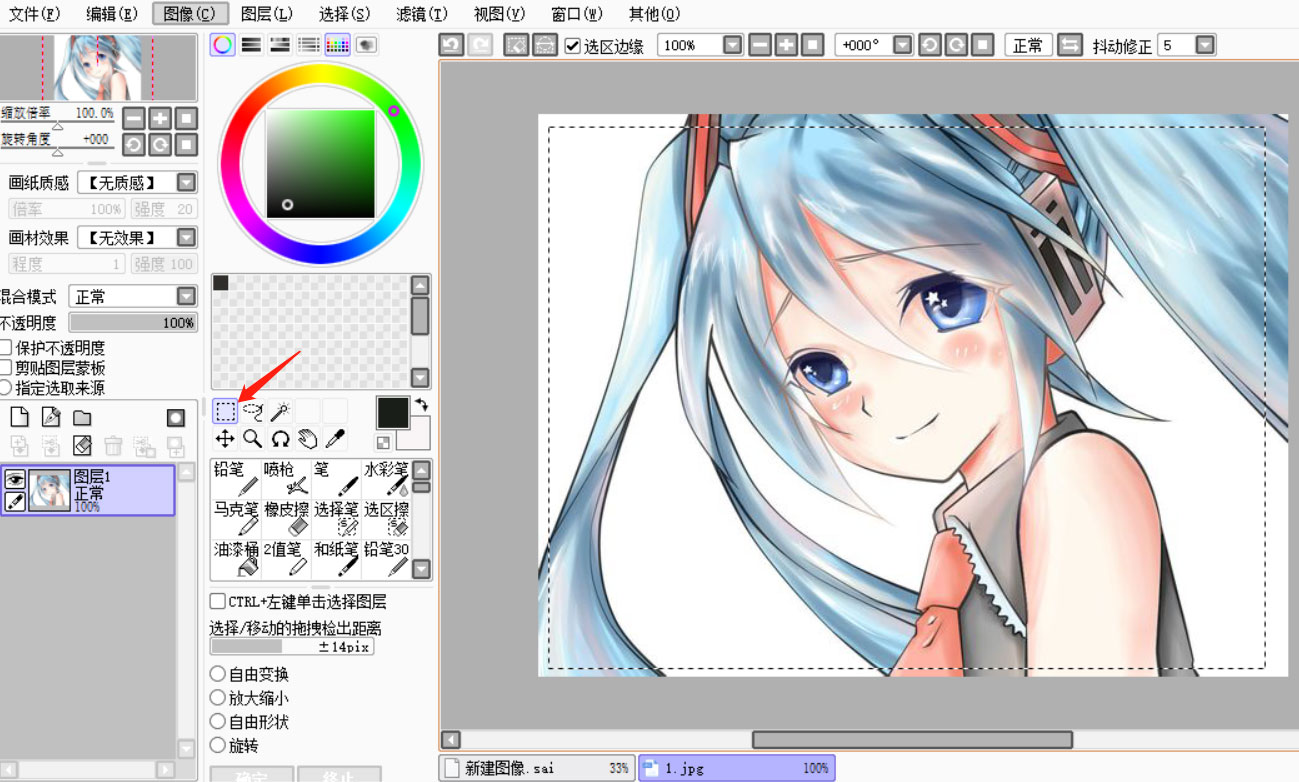
Task: Switch to the 1.jpg tab
Action: [736, 768]
